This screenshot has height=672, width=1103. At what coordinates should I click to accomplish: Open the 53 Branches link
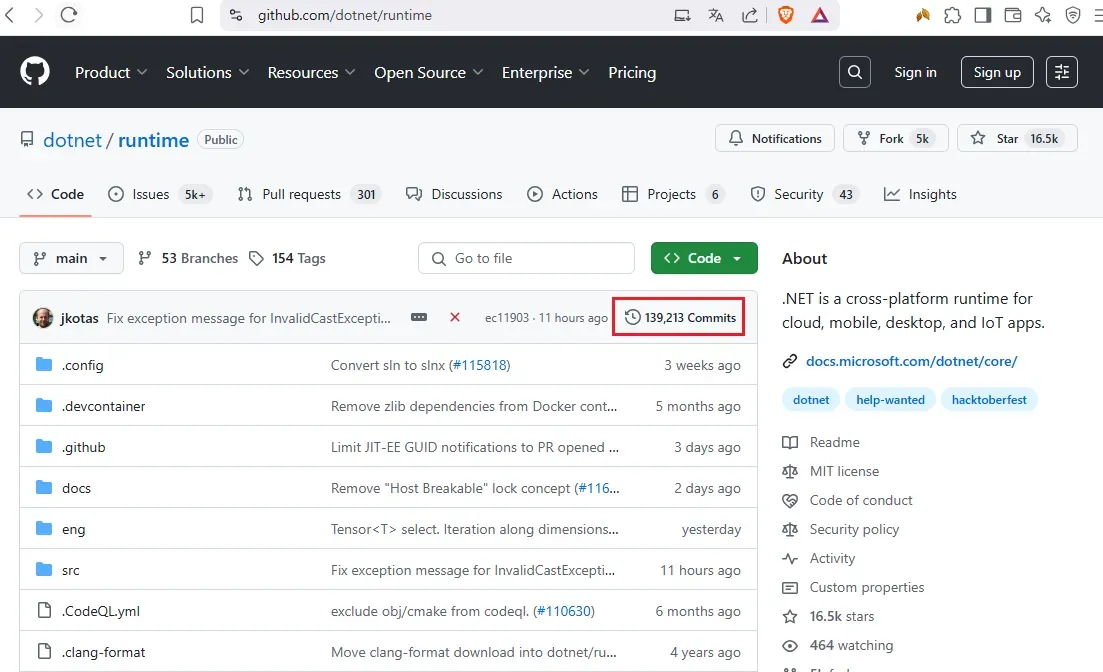(x=188, y=258)
